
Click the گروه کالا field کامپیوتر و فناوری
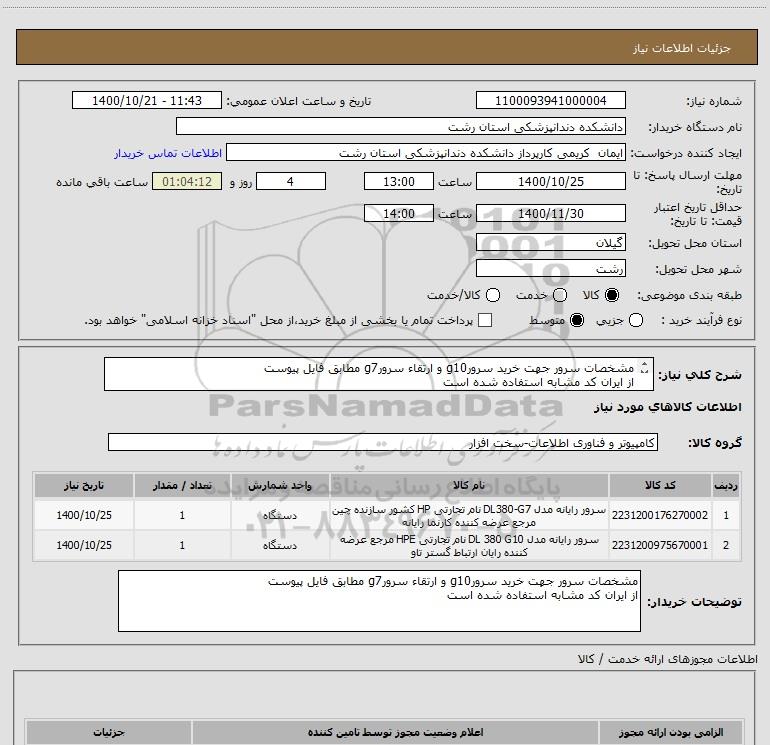383,442
